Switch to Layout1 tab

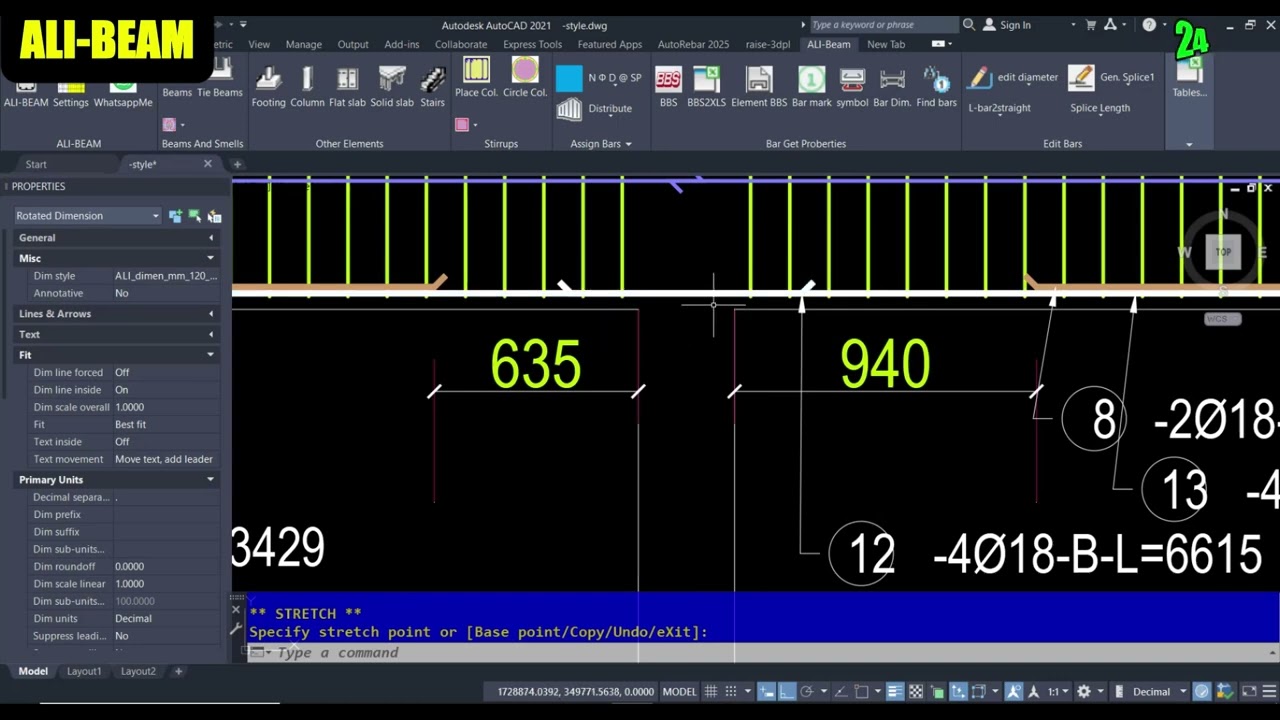tap(84, 671)
